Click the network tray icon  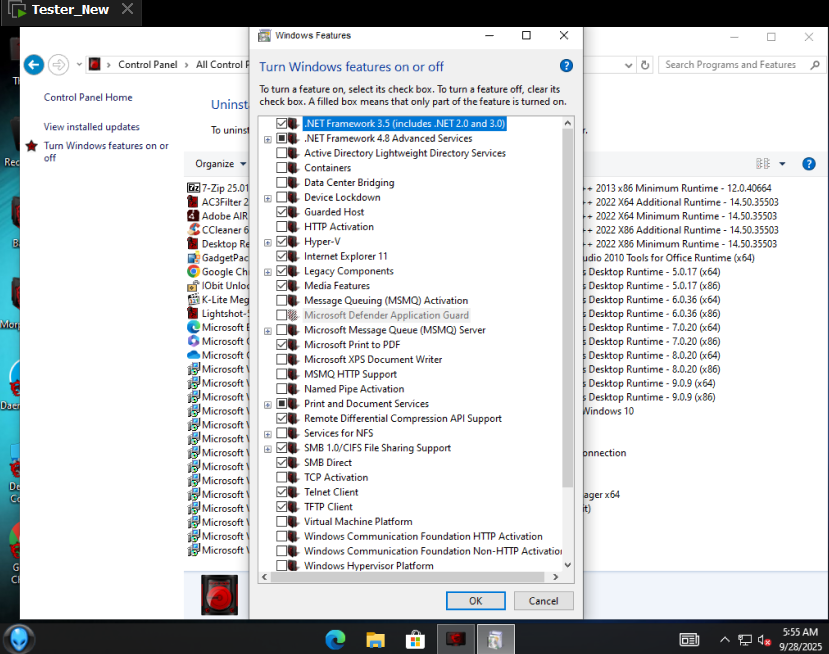[x=745, y=640]
